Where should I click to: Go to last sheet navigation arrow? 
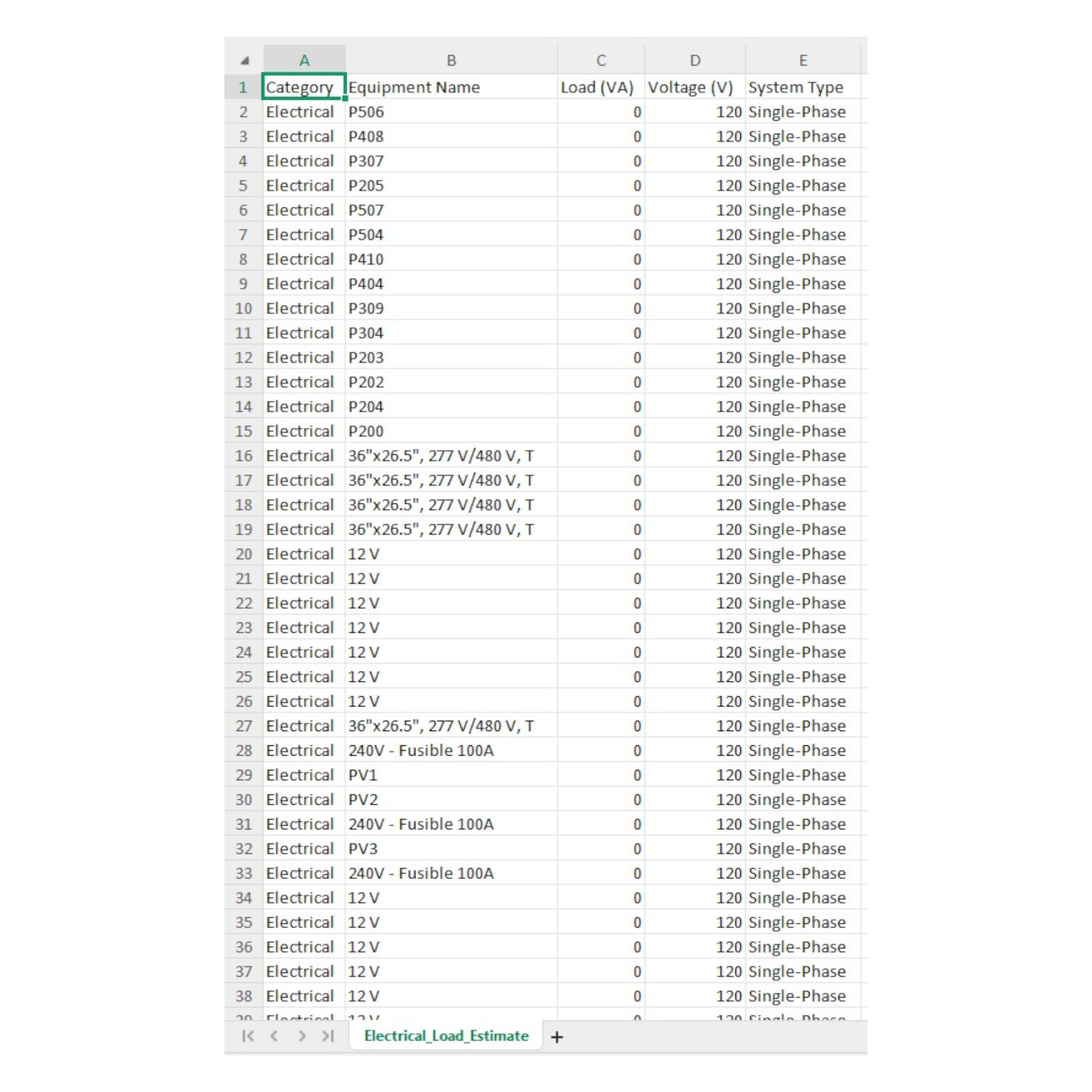(x=328, y=1036)
